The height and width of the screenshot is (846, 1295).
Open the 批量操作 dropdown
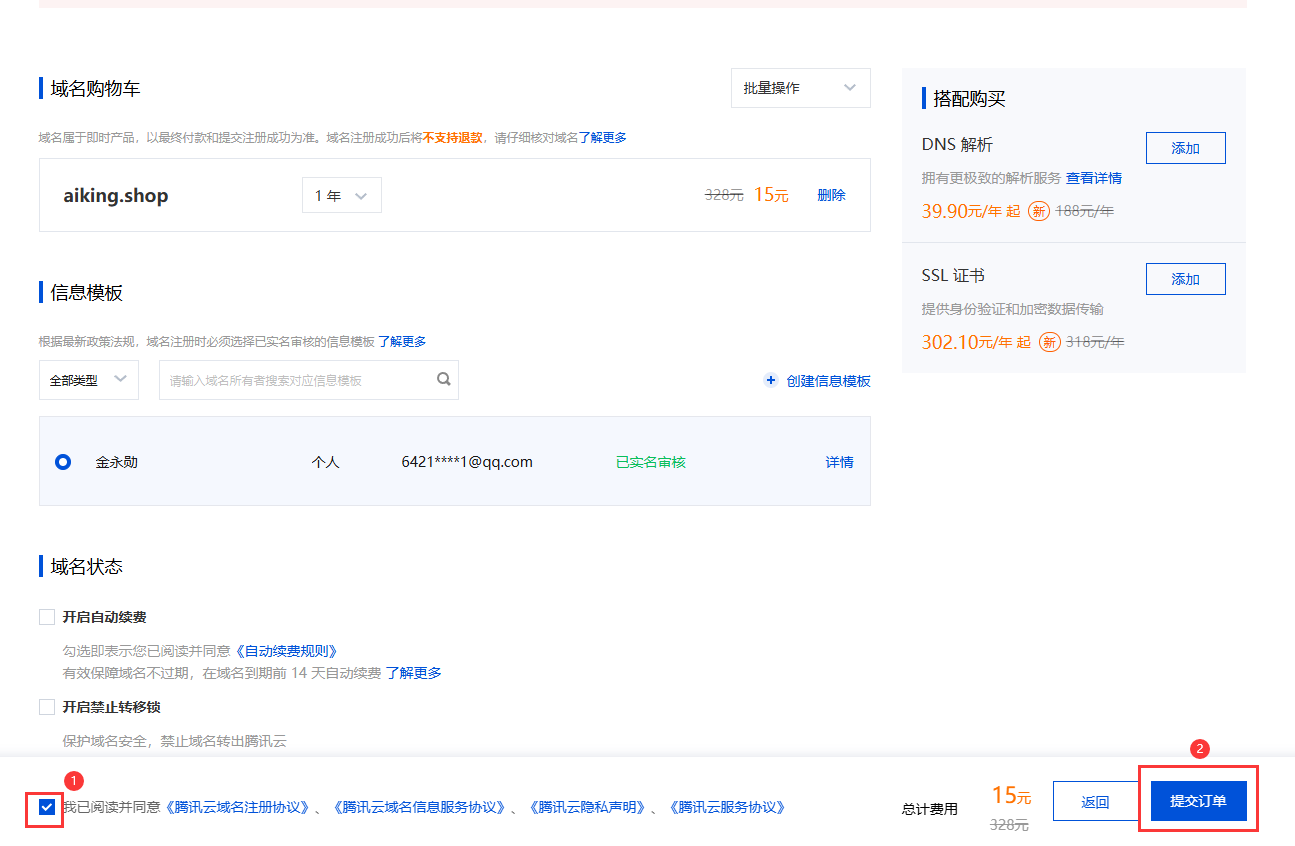pyautogui.click(x=801, y=88)
